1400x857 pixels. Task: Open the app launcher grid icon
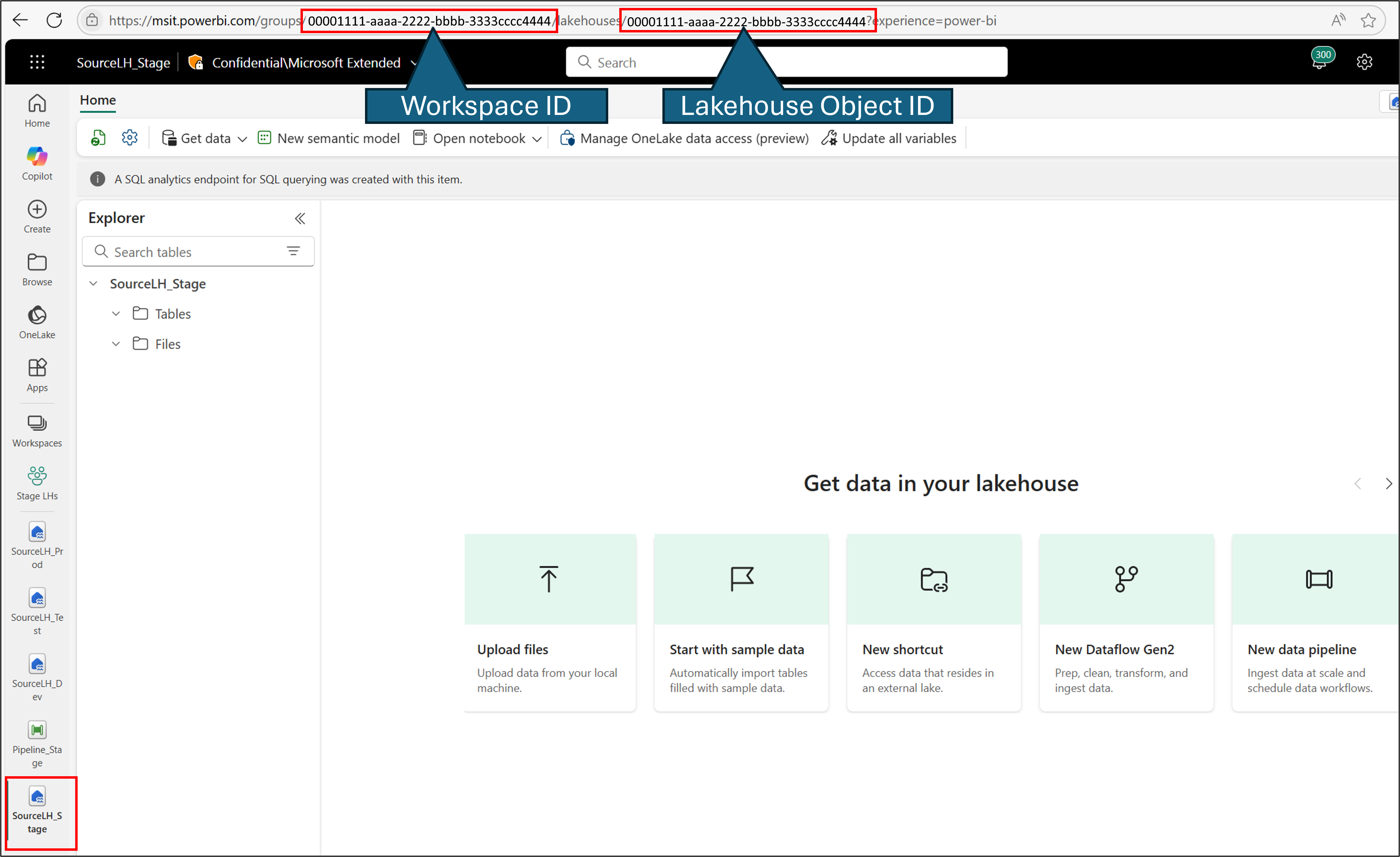click(x=37, y=62)
